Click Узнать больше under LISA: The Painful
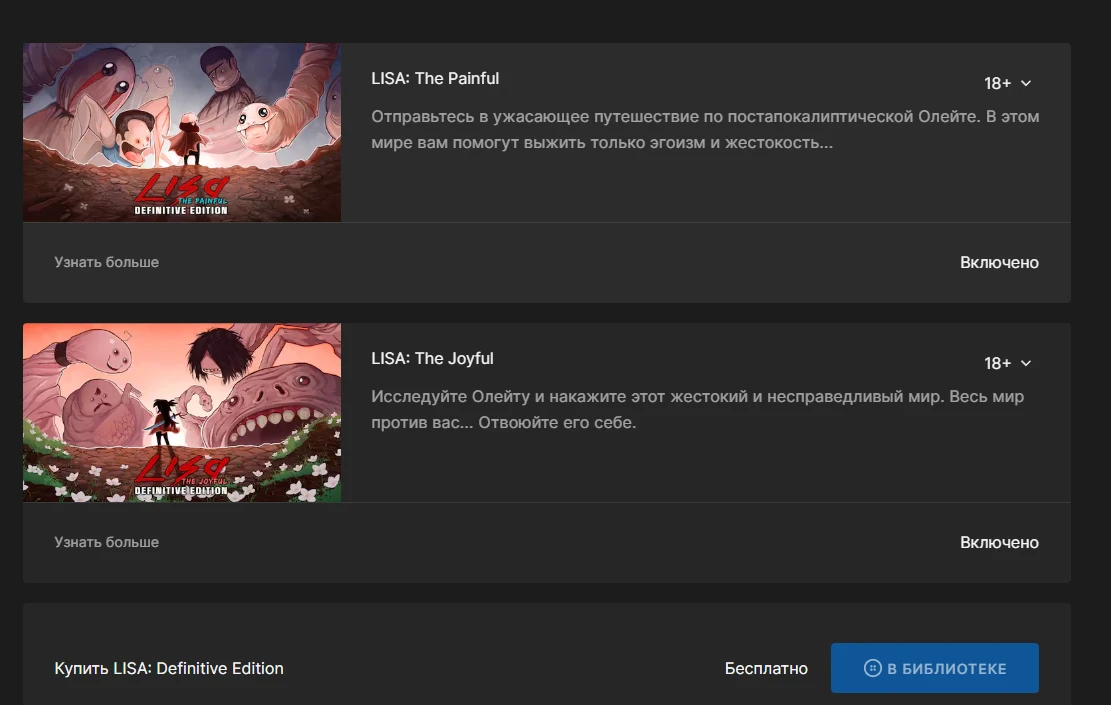The height and width of the screenshot is (705, 1111). 106,262
